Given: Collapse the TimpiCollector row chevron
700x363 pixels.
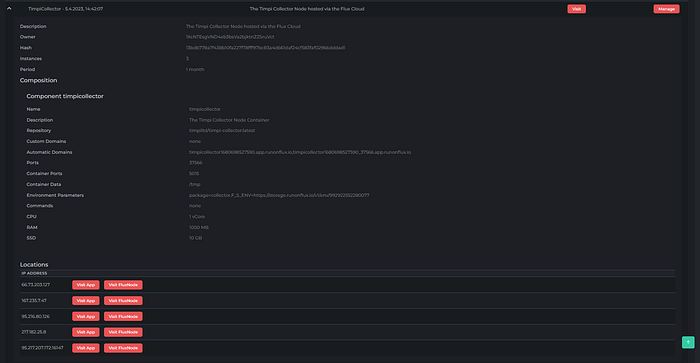Looking at the screenshot, I should click(9, 8).
